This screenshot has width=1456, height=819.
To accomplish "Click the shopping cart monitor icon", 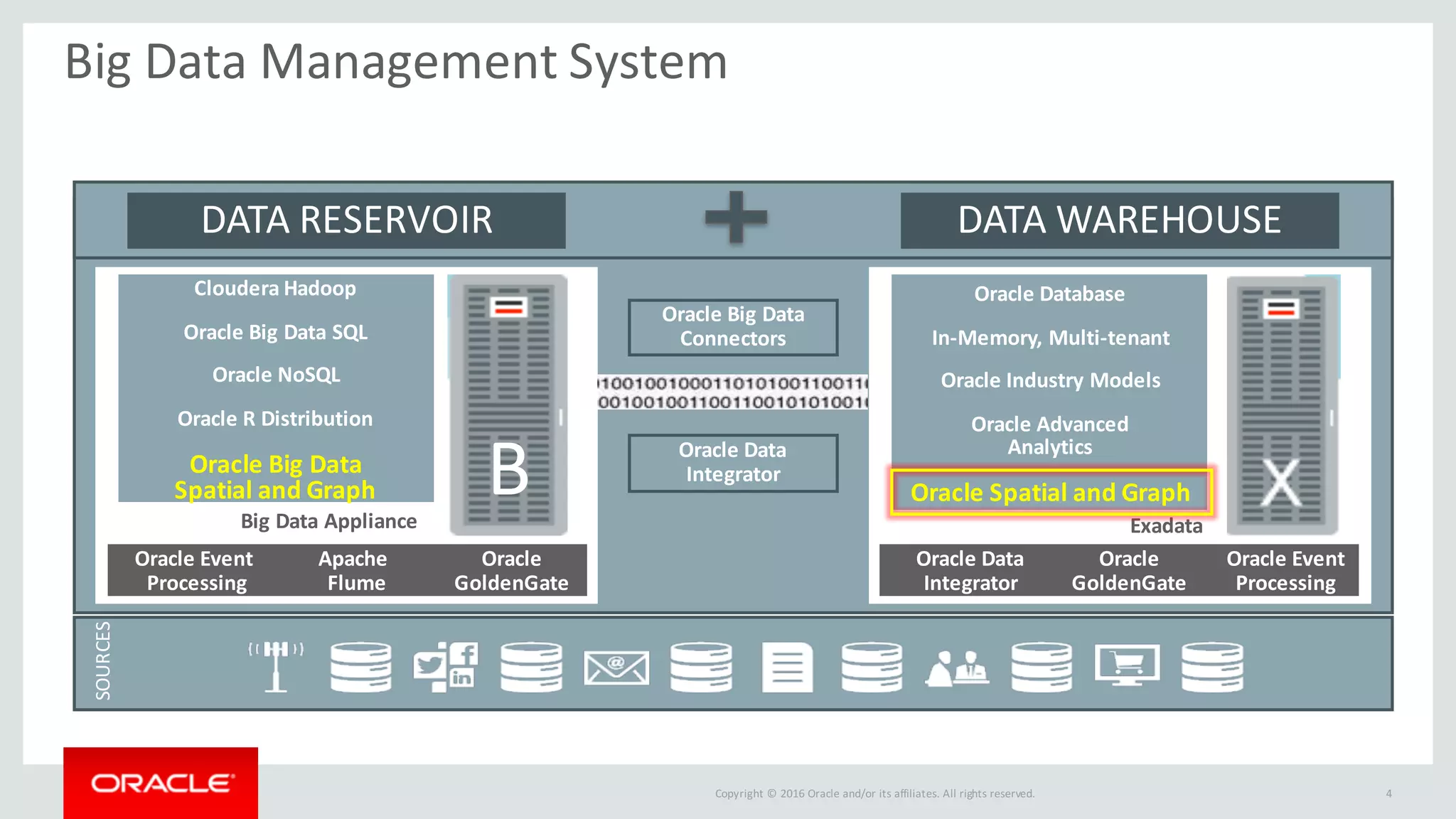I will (1128, 665).
